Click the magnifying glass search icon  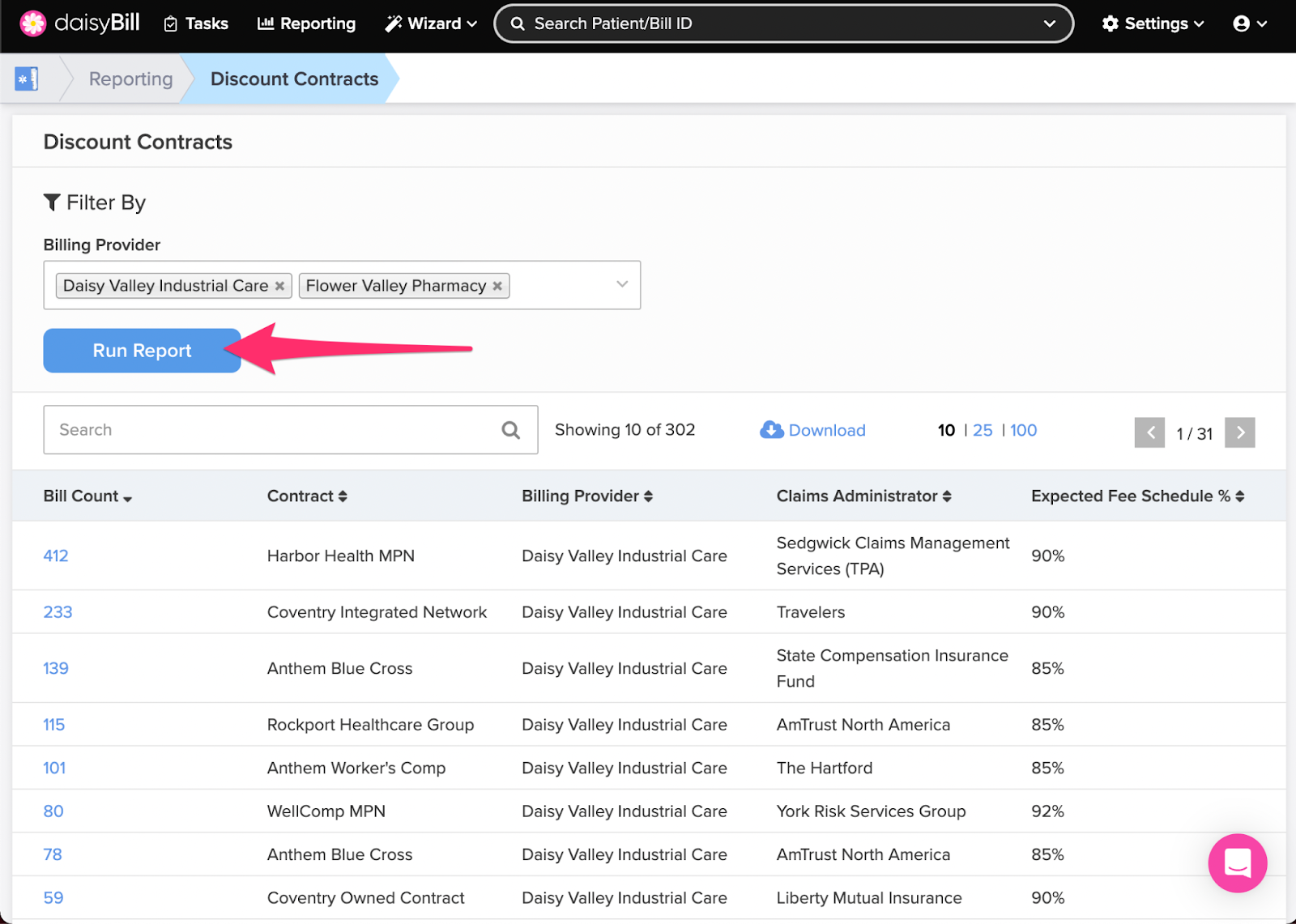coord(510,430)
